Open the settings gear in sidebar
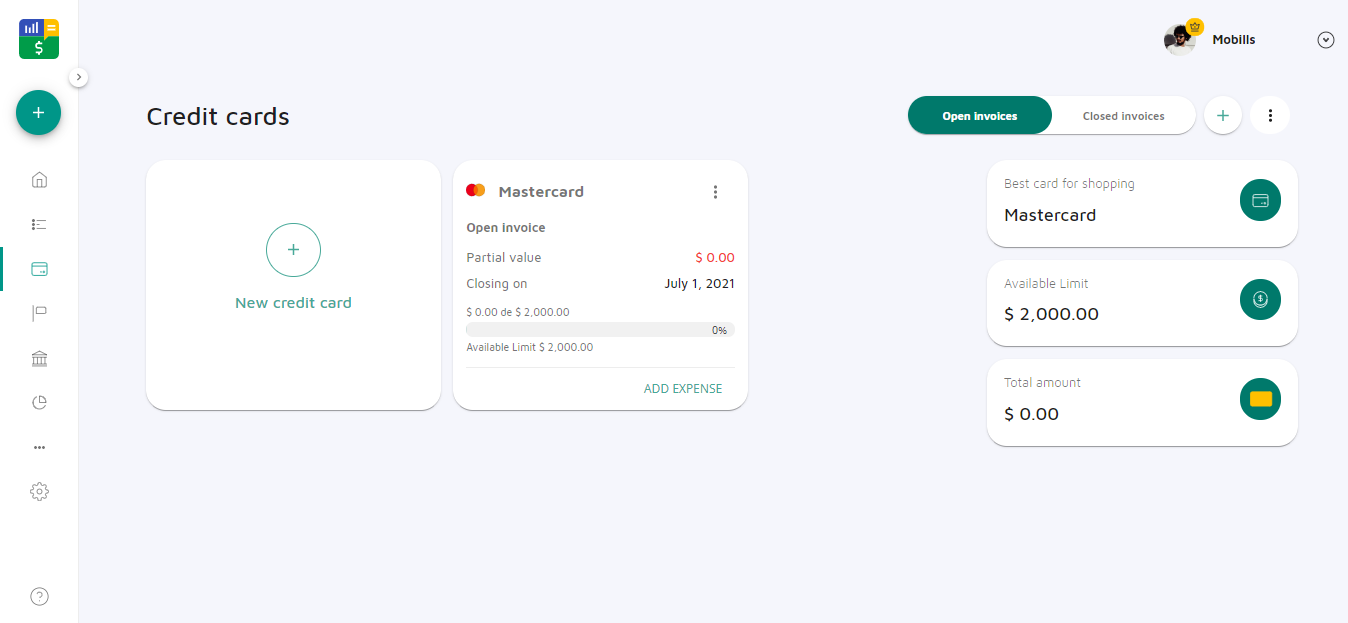The width and height of the screenshot is (1348, 623). pyautogui.click(x=39, y=492)
